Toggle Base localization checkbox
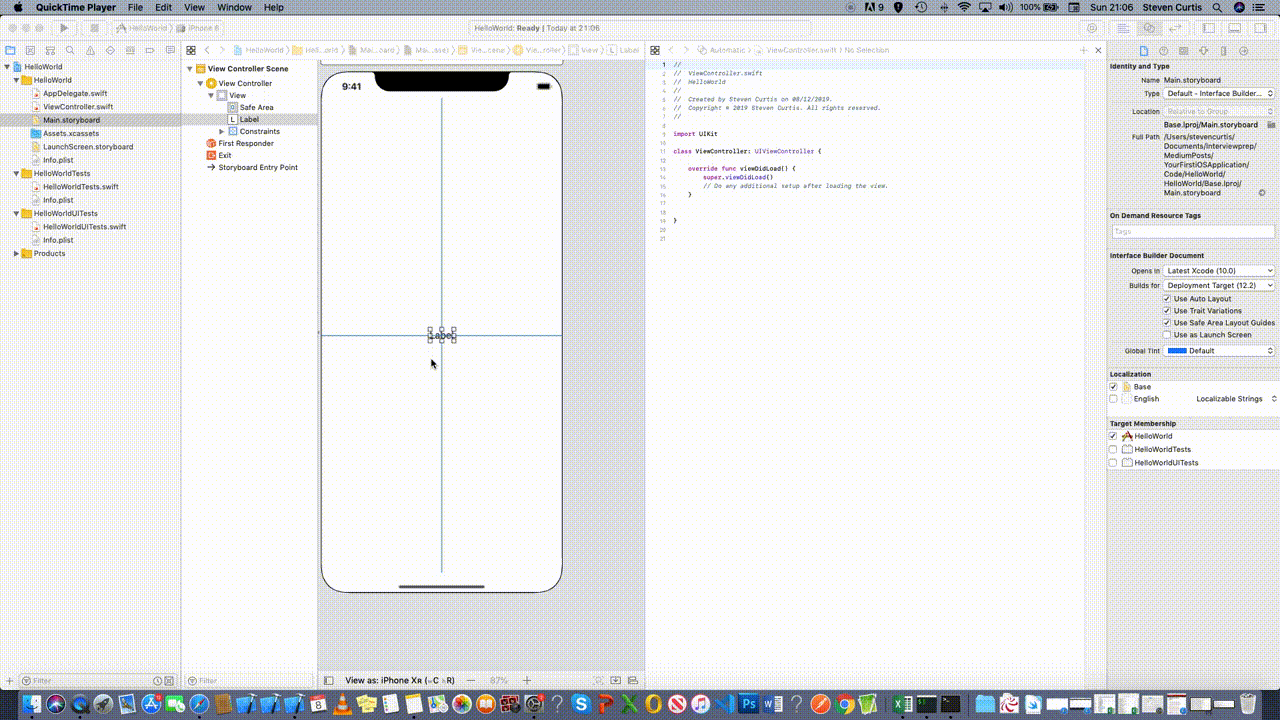The height and width of the screenshot is (720, 1280). click(1114, 387)
